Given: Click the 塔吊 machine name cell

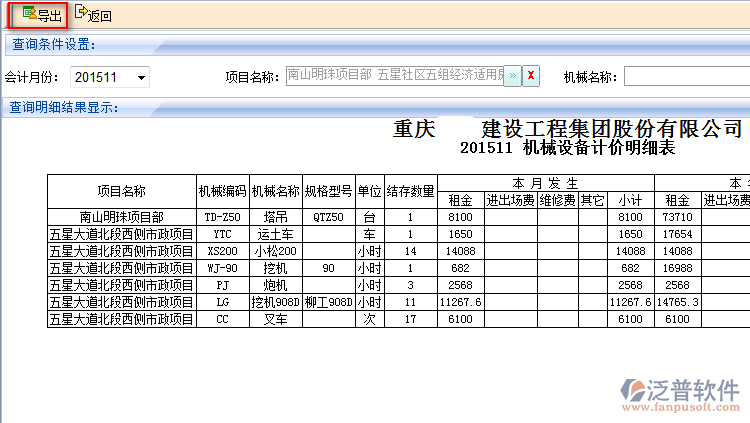Looking at the screenshot, I should [275, 217].
